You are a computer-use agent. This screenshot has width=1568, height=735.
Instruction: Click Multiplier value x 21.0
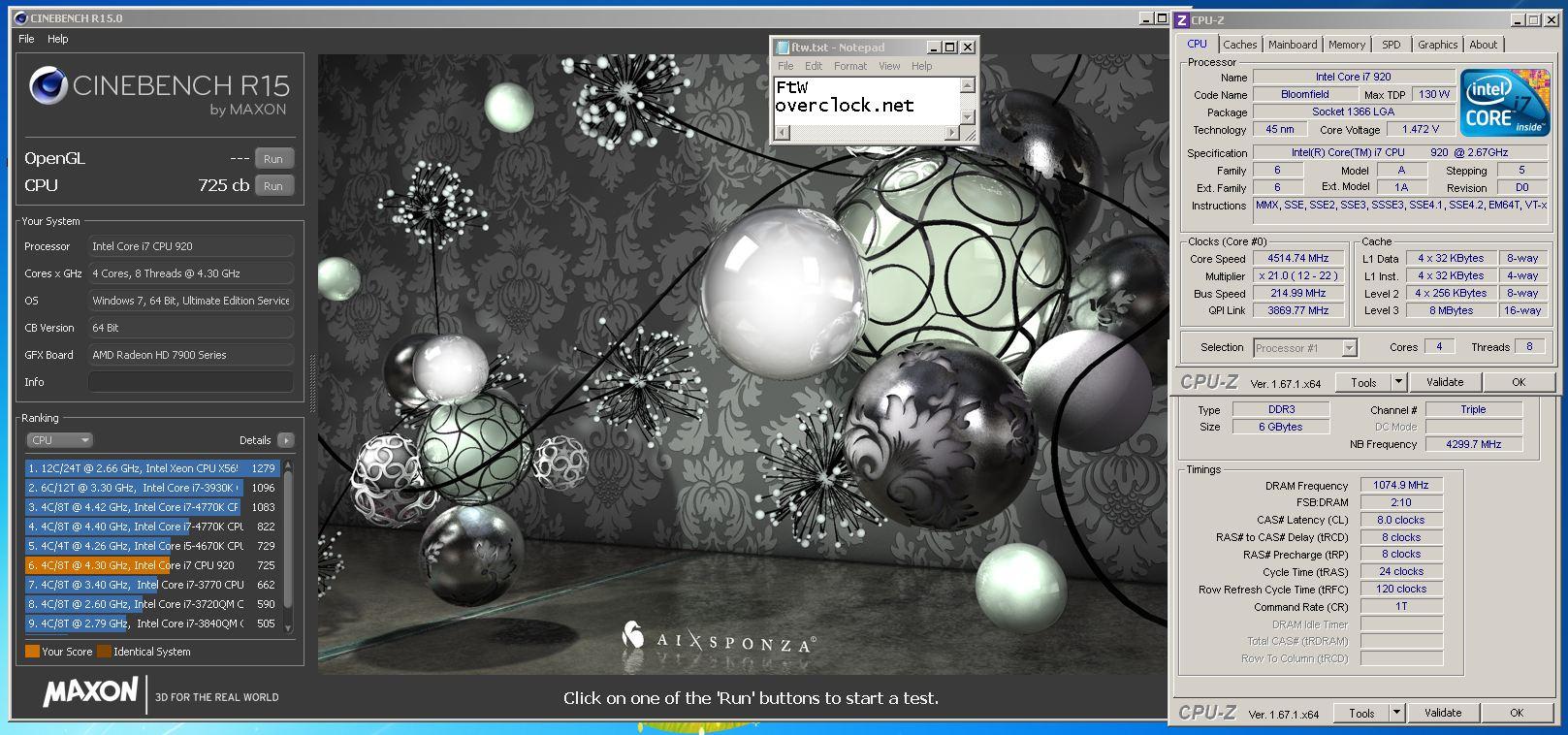[x=1298, y=275]
